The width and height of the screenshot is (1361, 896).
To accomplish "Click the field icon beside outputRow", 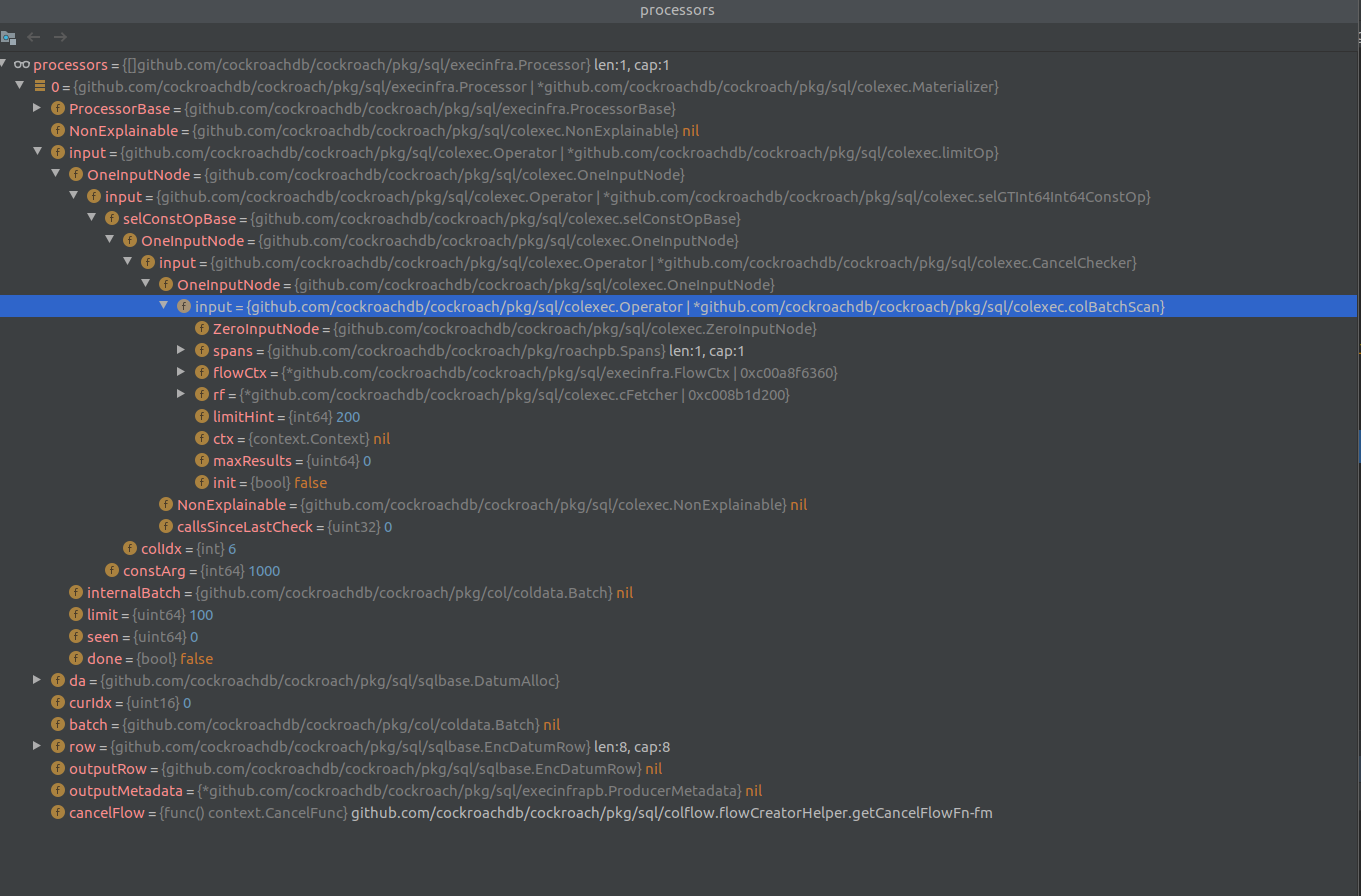I will tap(58, 768).
